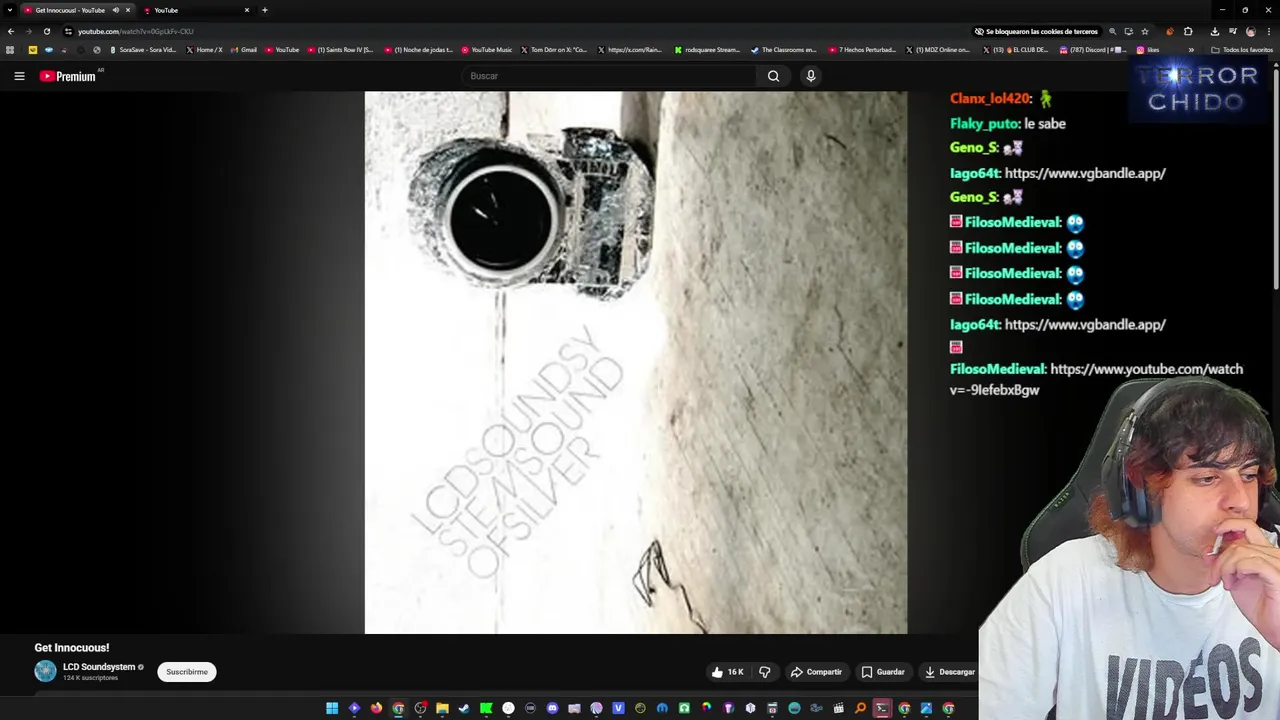Open the 7 Hechos Perturbad... bookmark
Image resolution: width=1280 pixels, height=720 pixels.
click(x=862, y=49)
